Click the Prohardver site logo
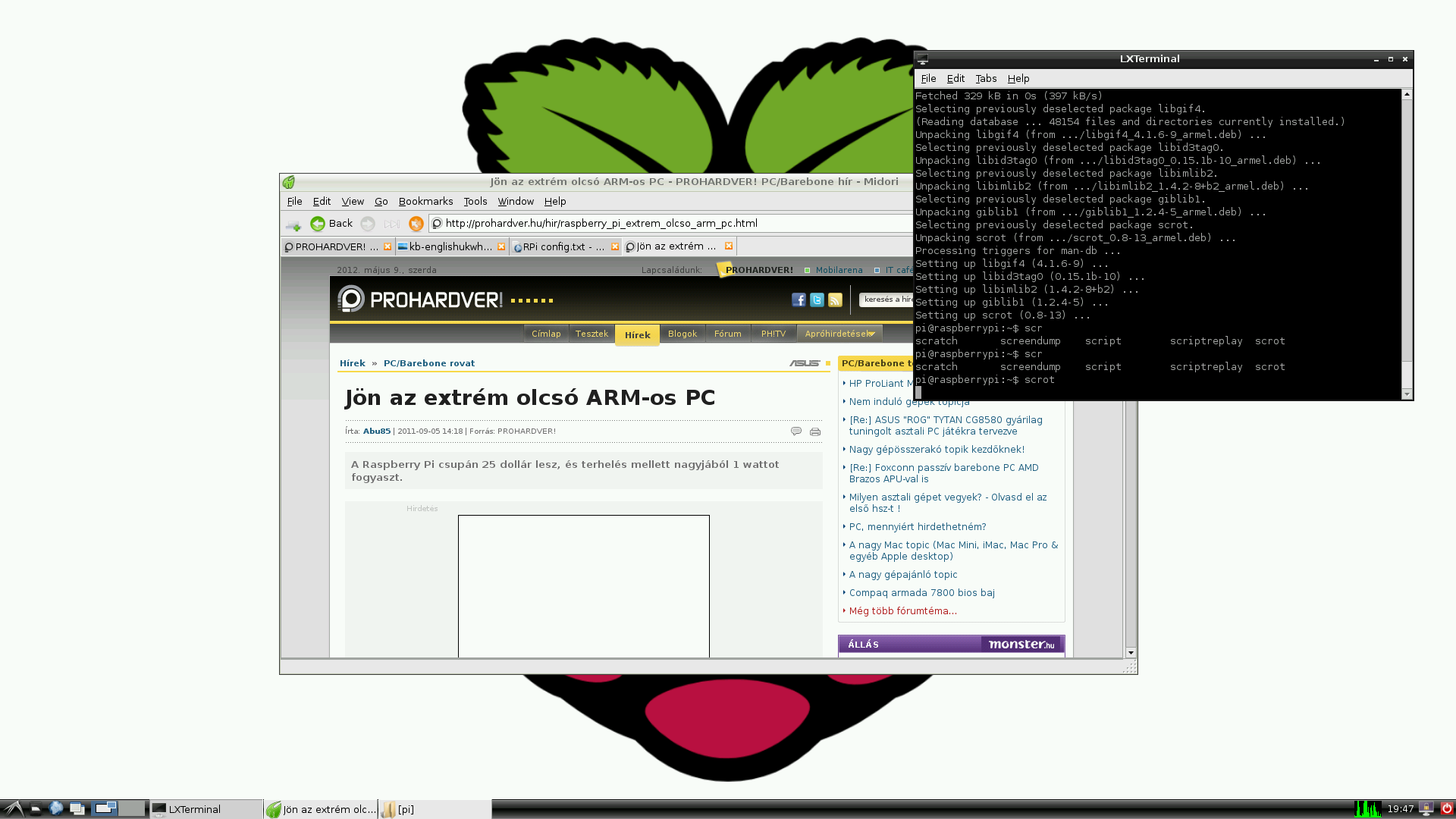Viewport: 1456px width, 819px height. coord(420,300)
